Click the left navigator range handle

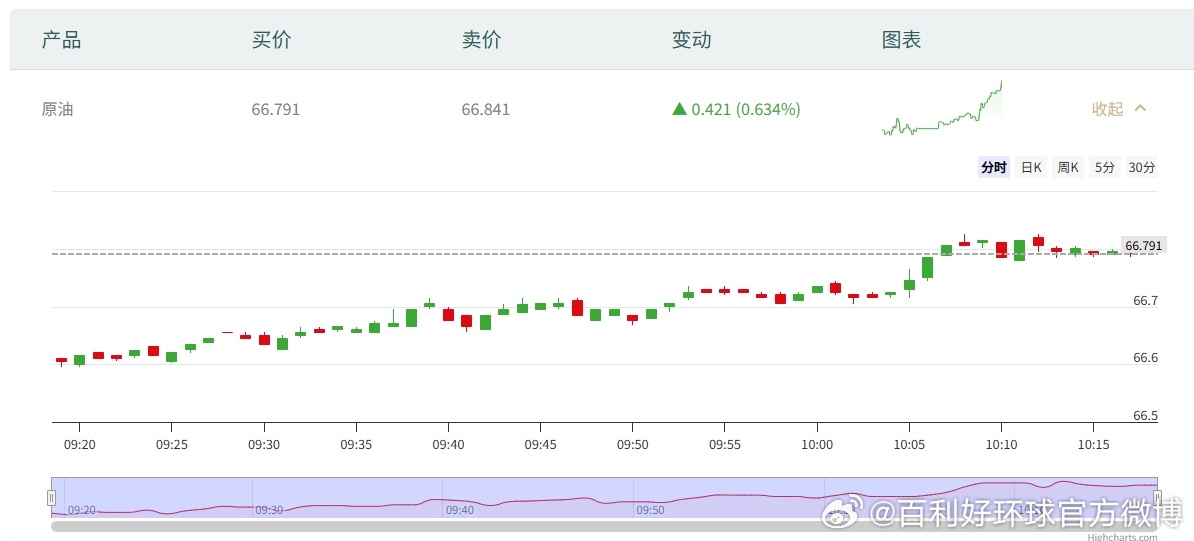coord(51,498)
